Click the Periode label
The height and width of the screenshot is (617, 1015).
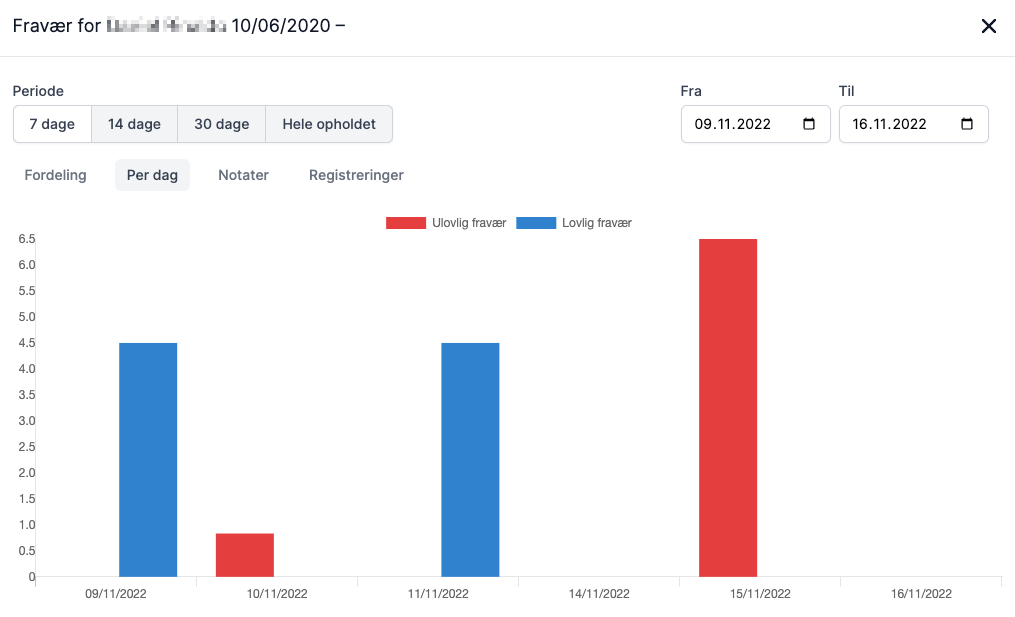tap(38, 91)
